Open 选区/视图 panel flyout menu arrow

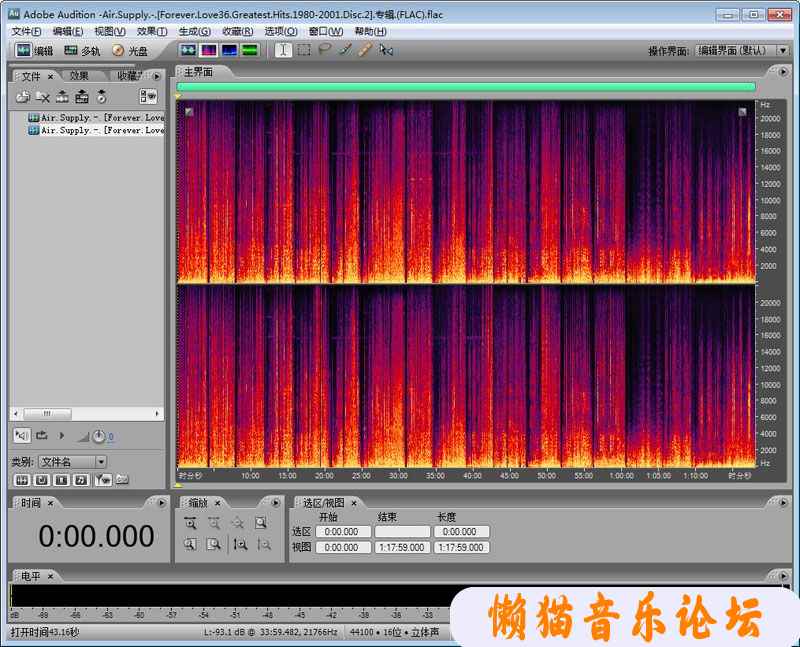783,503
